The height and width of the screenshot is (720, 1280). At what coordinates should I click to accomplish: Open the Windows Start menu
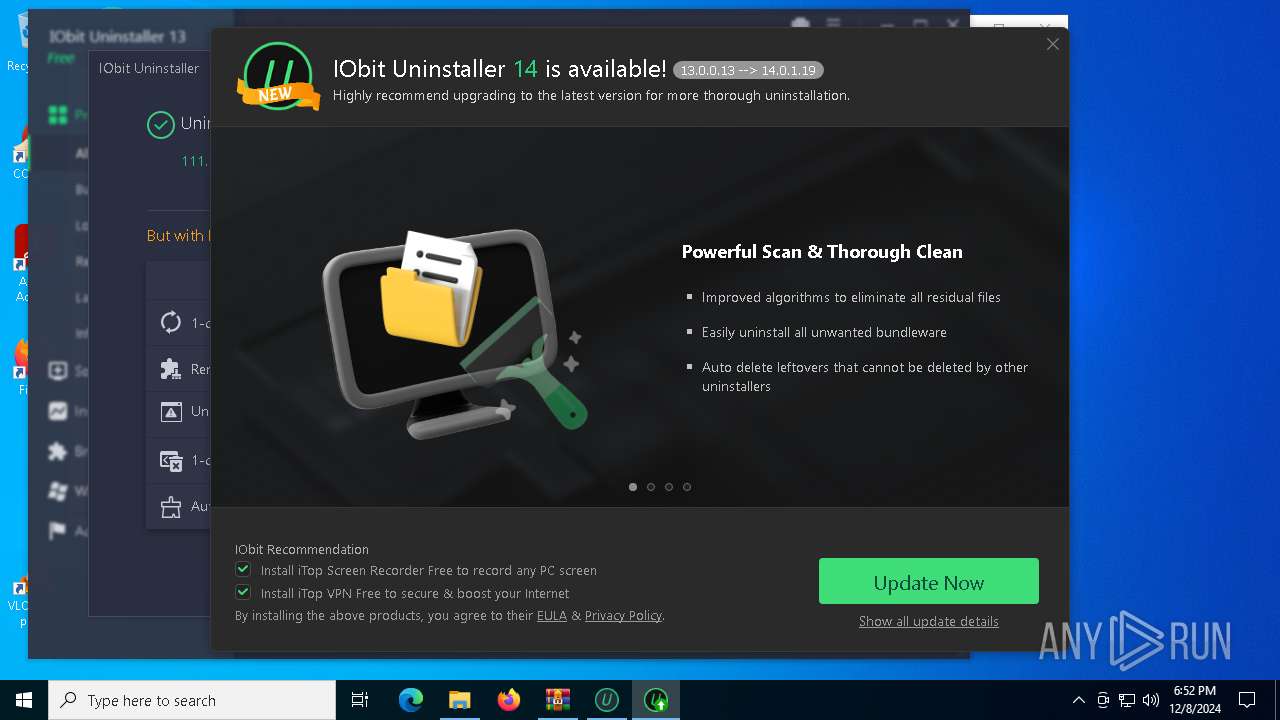pyautogui.click(x=24, y=700)
